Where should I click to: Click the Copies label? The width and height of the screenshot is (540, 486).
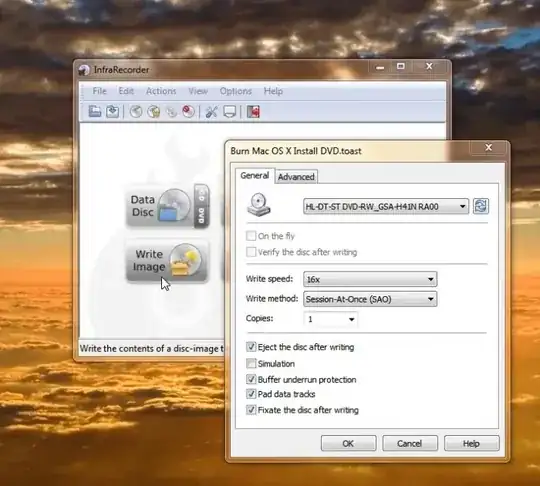(x=260, y=318)
